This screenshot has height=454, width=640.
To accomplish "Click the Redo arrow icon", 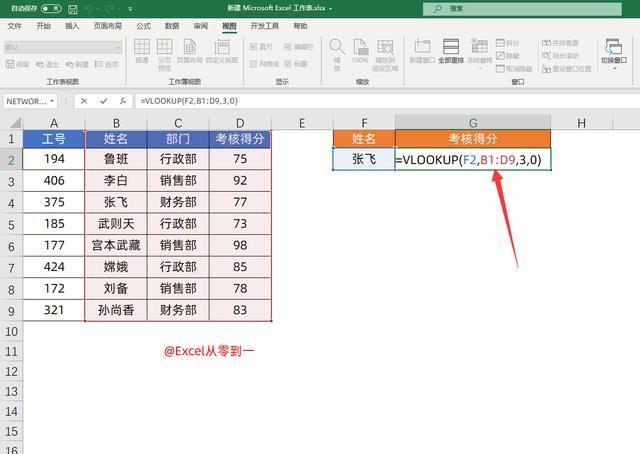I will click(110, 9).
